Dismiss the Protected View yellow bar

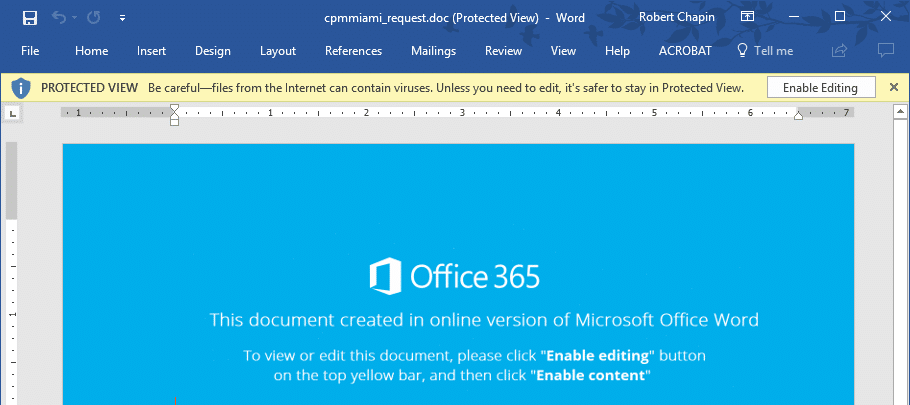click(894, 88)
